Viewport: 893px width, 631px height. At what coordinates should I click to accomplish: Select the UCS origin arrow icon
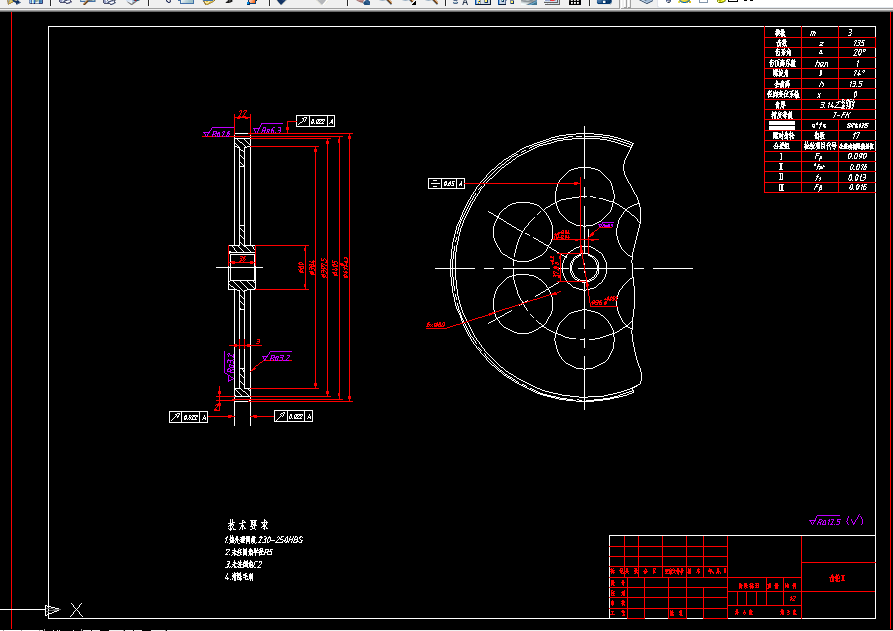click(52, 610)
